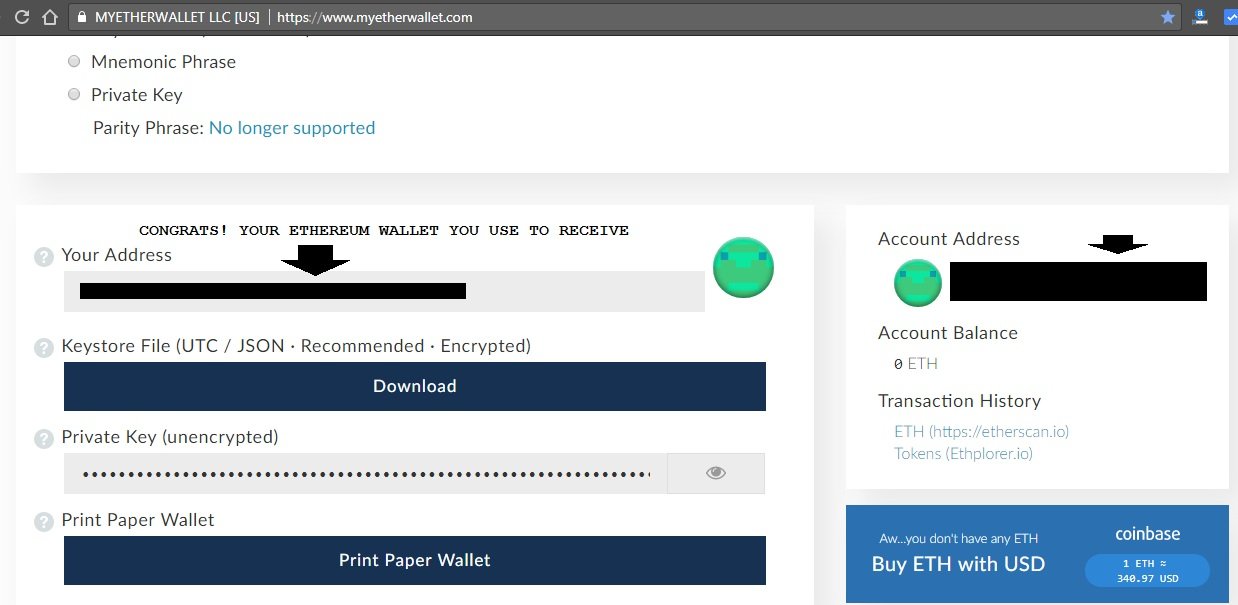Screen dimensions: 1238x605
Task: Open the 'No longer supported' Parity link
Action: coord(292,128)
